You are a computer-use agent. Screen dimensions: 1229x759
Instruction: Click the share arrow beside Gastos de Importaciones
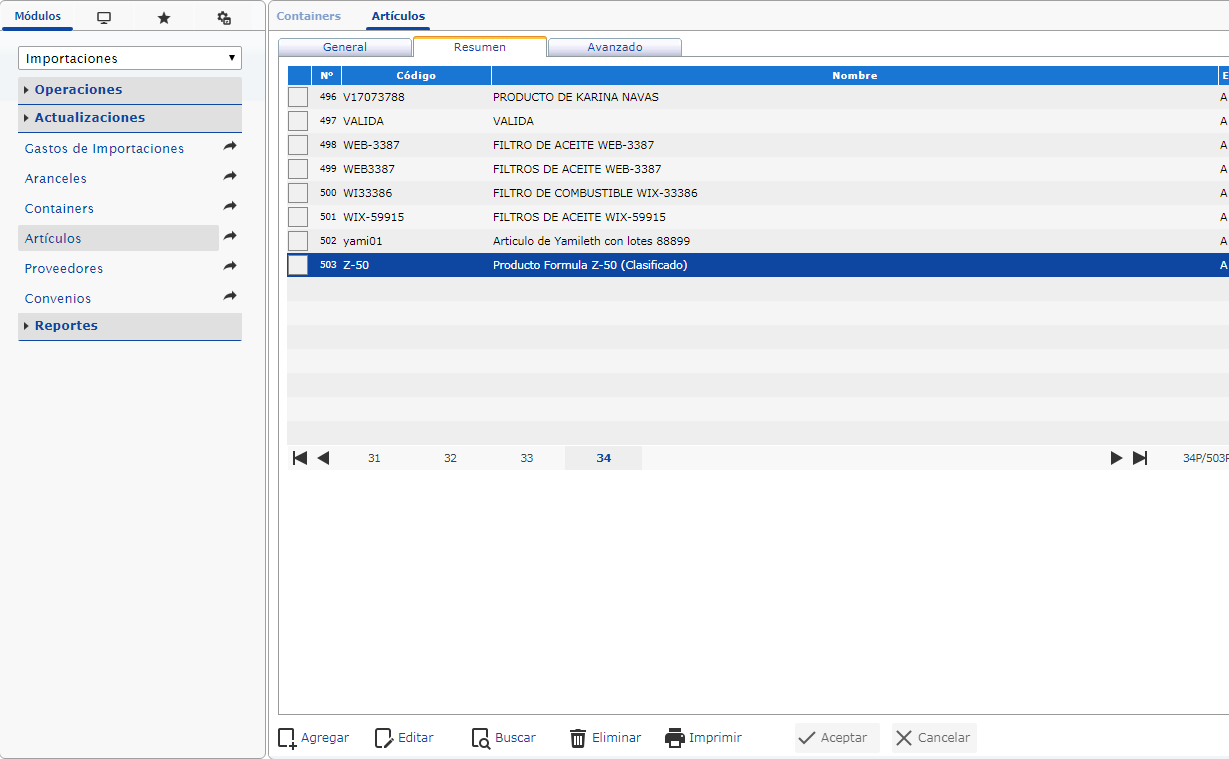tap(230, 147)
